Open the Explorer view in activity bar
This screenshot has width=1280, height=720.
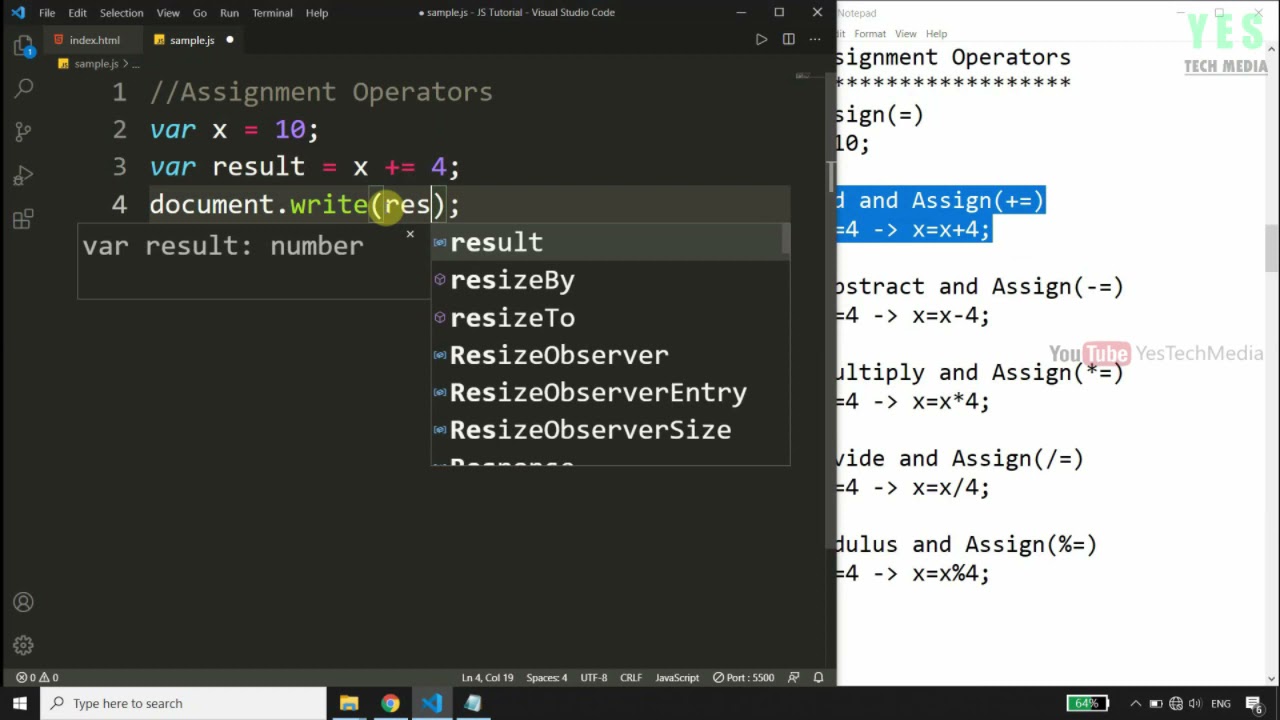(24, 46)
